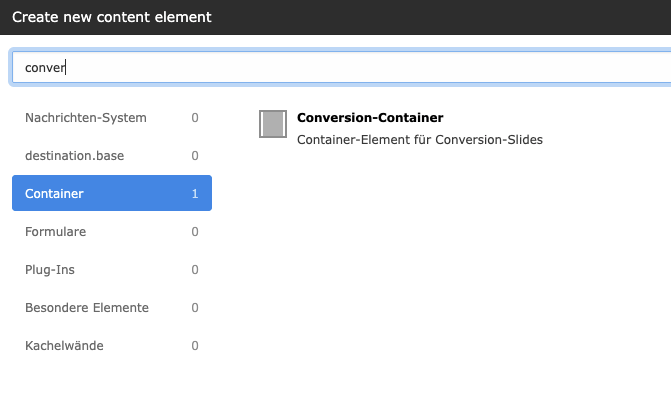Click the count badge next to Container
Image resolution: width=671 pixels, height=403 pixels.
click(195, 194)
